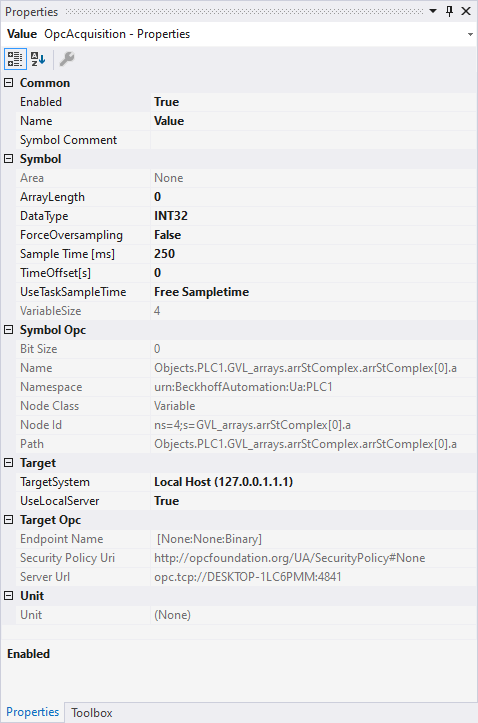Viewport: 478px width, 723px height.
Task: Toggle the UseLocalServer True value
Action: [x=313, y=501]
